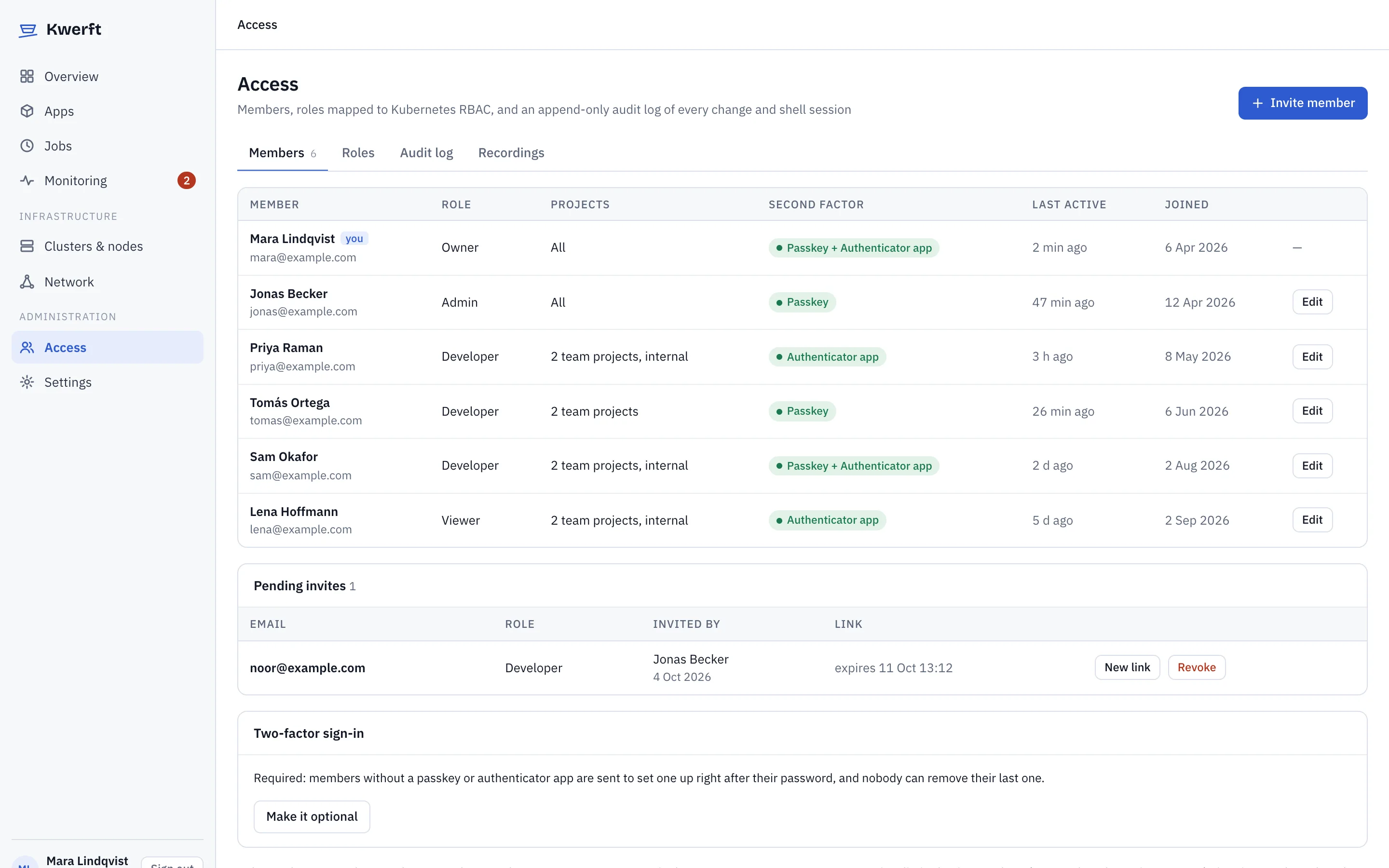This screenshot has height=868, width=1389.
Task: Click the Last Active column header
Action: (1069, 204)
